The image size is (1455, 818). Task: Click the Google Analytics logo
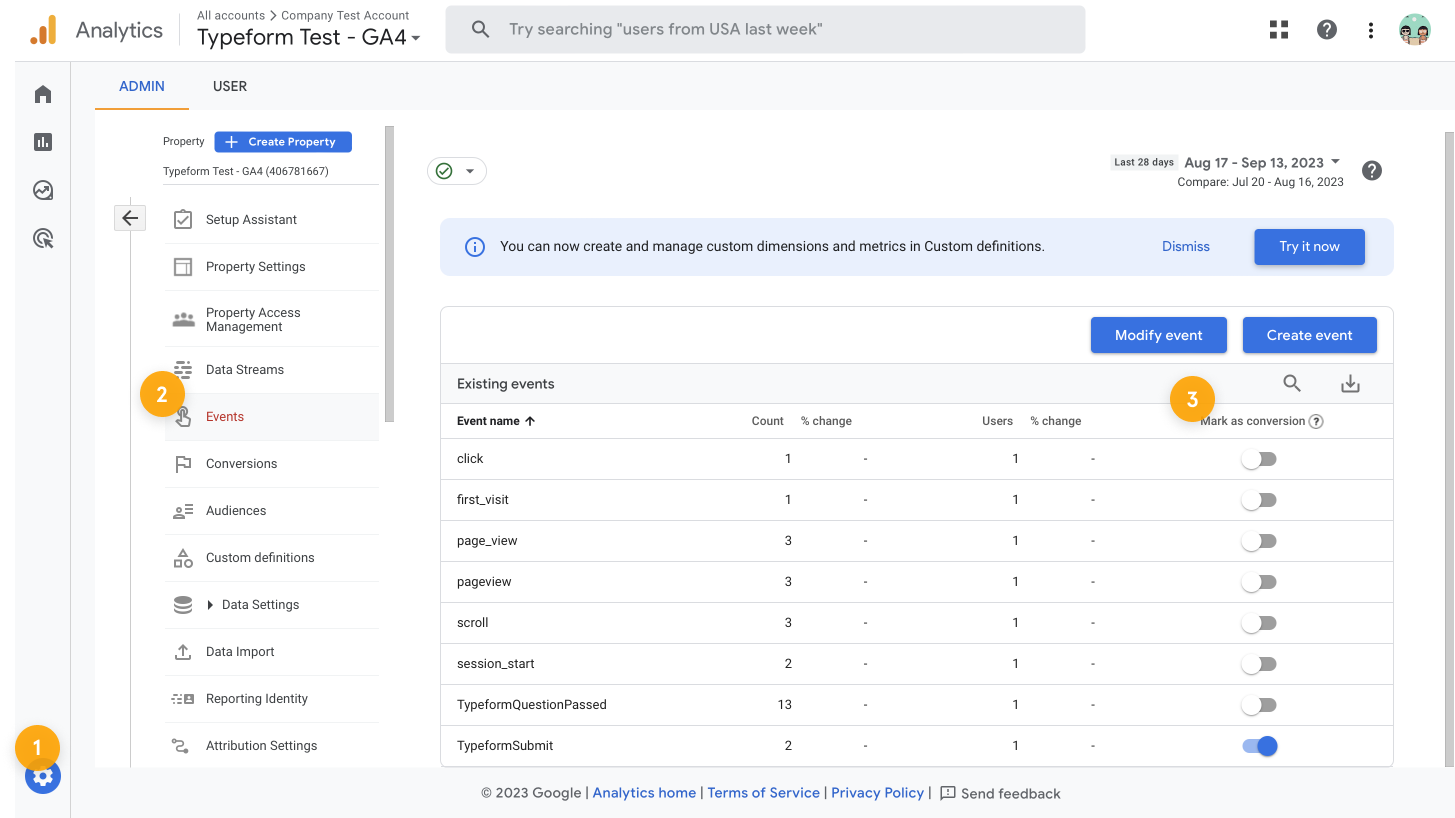pos(43,30)
